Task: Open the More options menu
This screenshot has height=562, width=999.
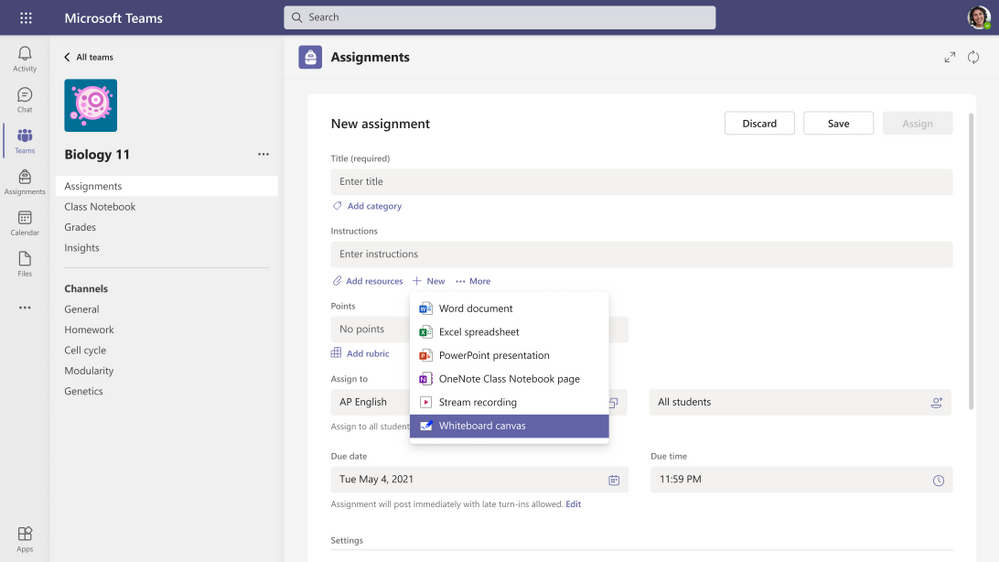Action: [473, 281]
